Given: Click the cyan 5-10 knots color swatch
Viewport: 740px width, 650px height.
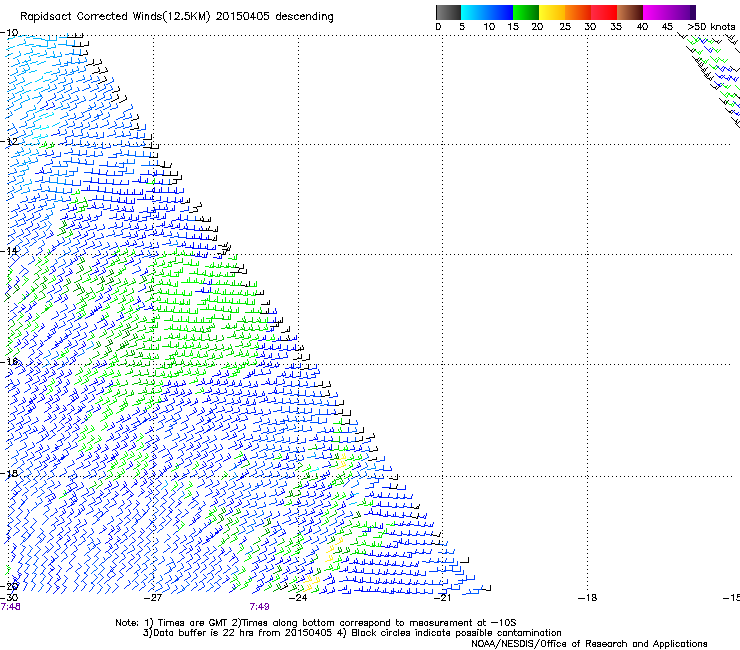Looking at the screenshot, I should 474,12.
